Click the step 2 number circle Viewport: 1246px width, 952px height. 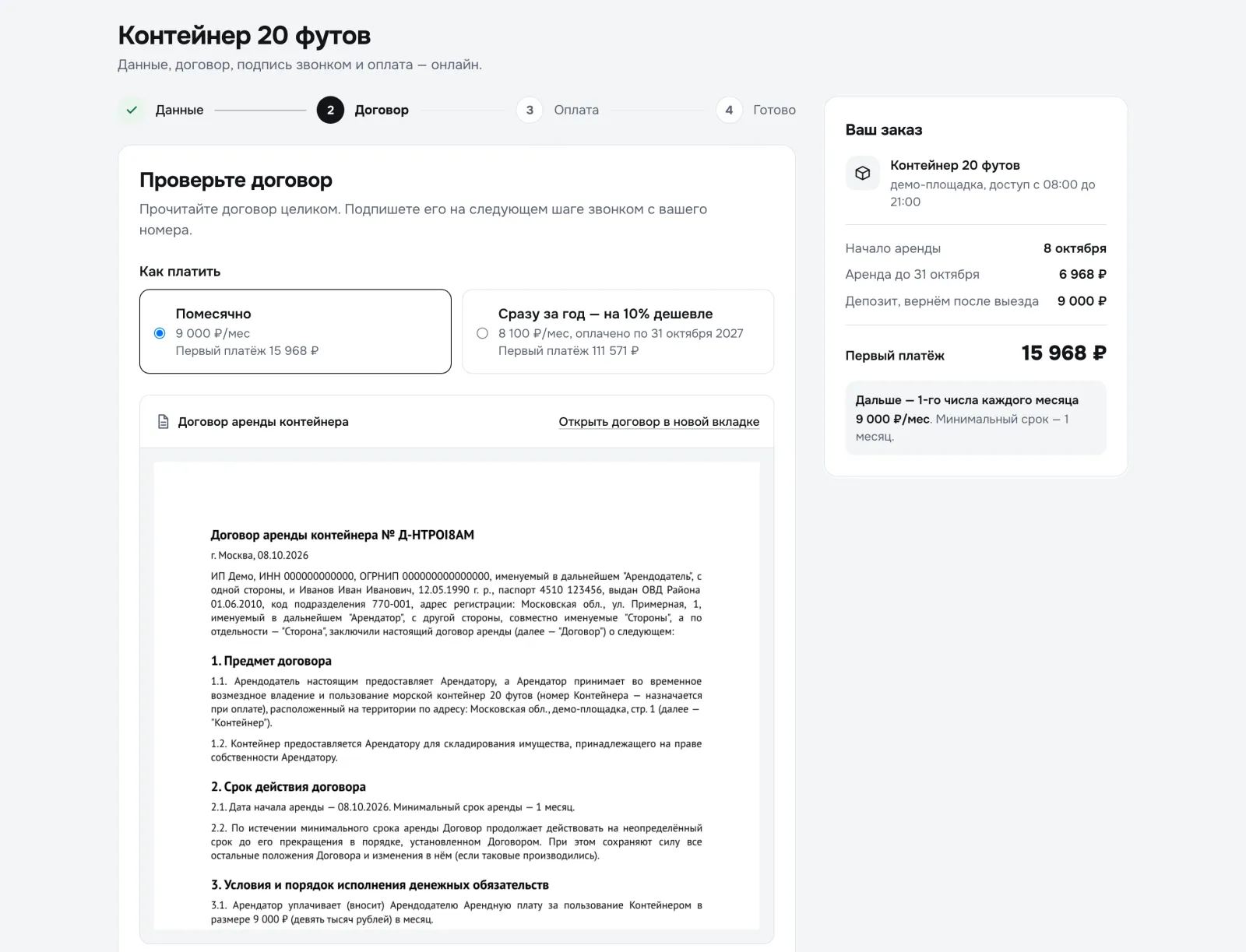click(x=330, y=110)
